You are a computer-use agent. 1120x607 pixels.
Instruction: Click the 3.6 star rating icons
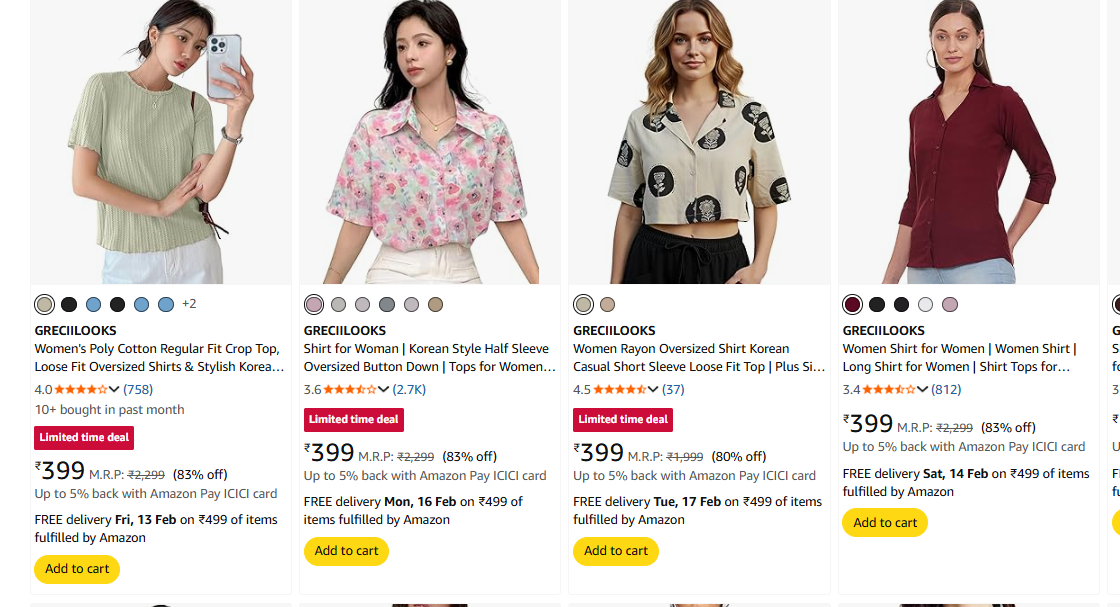point(349,389)
